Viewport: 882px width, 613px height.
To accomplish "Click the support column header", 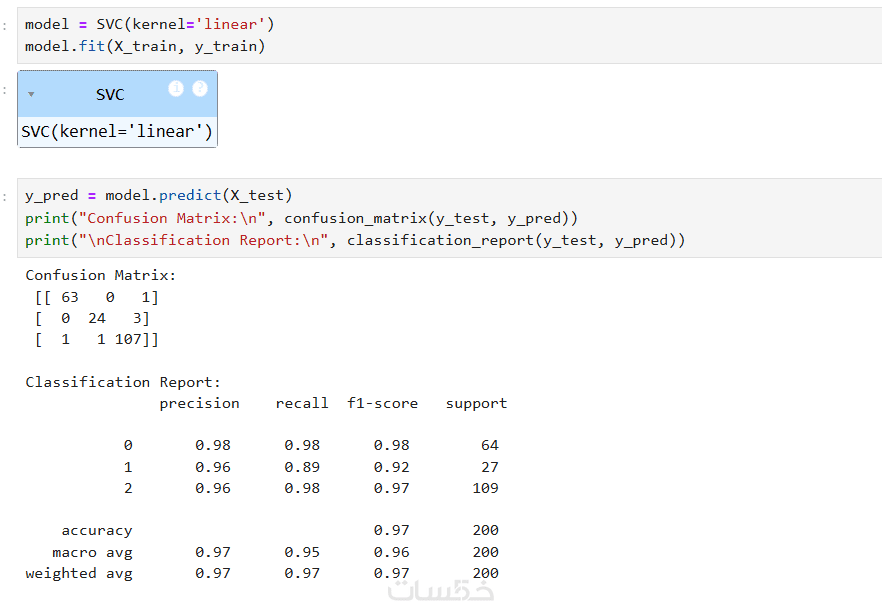I will [x=476, y=403].
